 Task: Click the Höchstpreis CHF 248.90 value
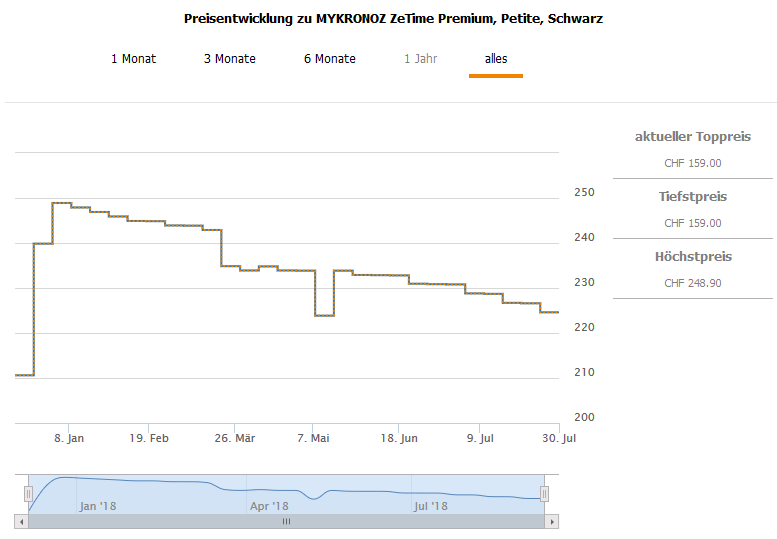pos(693,283)
